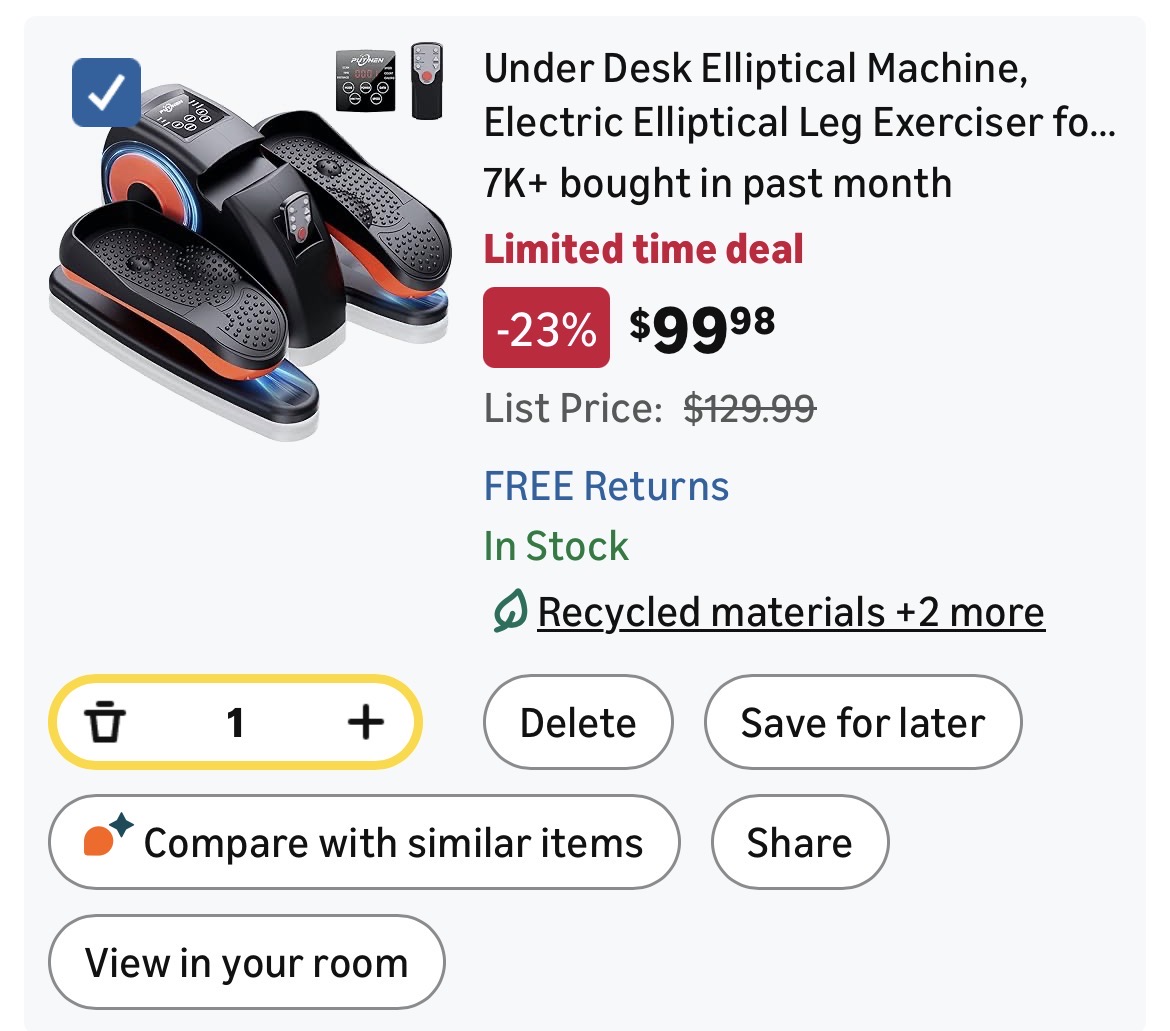Launch View in your room
Screen dimensions: 1170x1031
(x=246, y=962)
